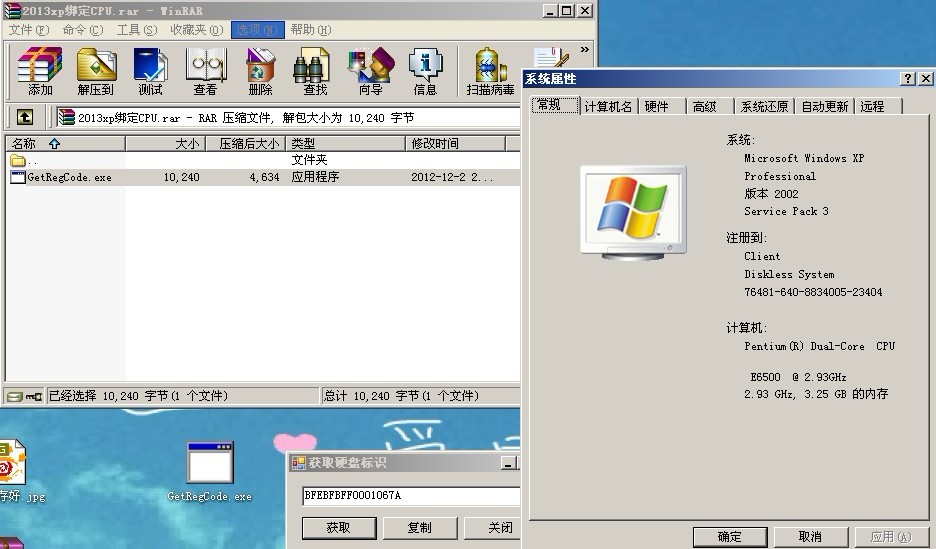Click status bar text '总计 10,240 字节'
The image size is (936, 549).
click(x=401, y=396)
